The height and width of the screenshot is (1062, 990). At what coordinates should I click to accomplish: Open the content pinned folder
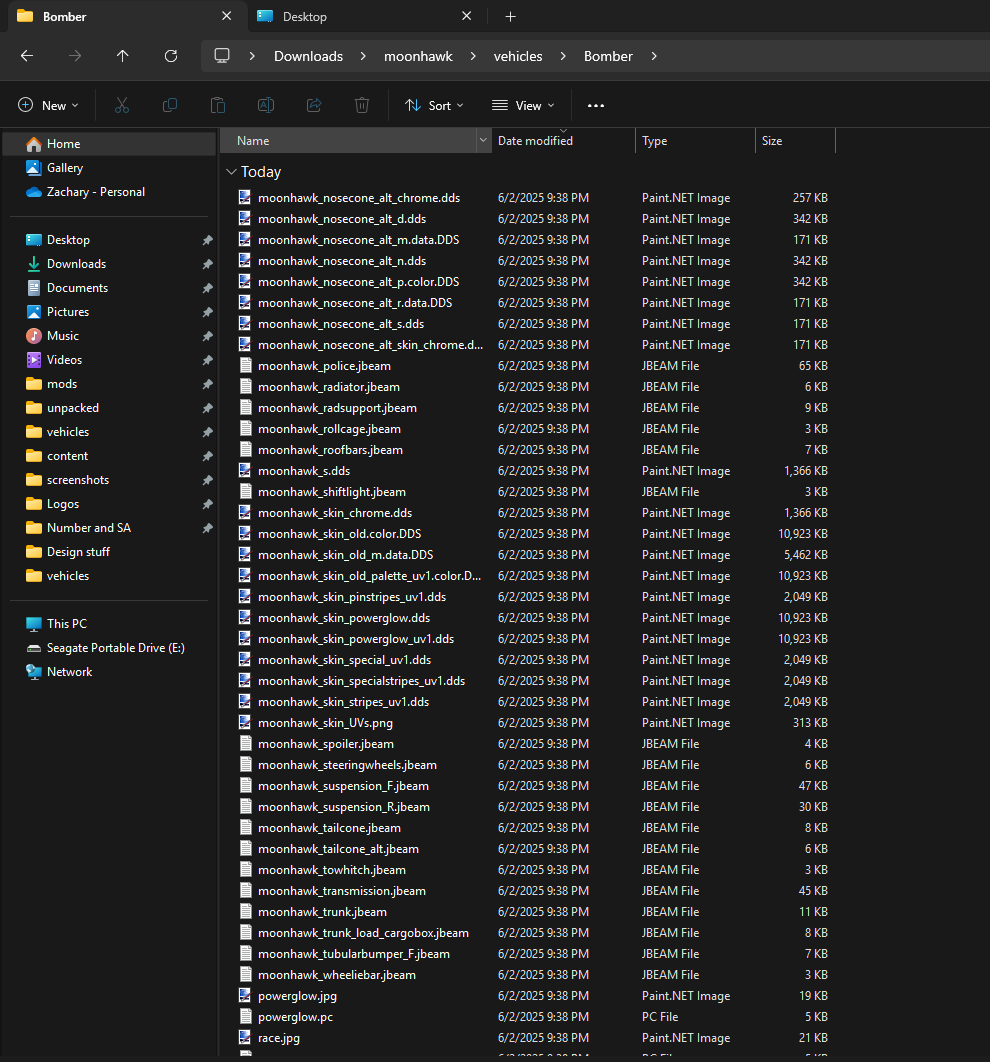(x=110, y=456)
